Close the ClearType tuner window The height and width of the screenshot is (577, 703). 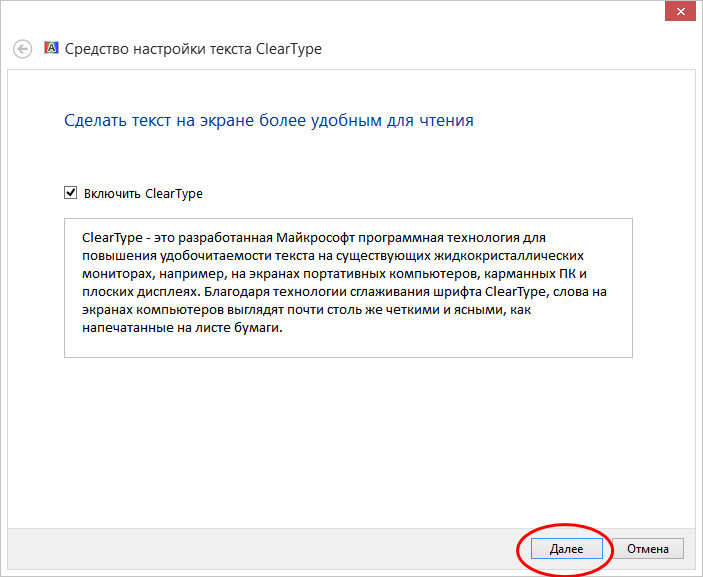pyautogui.click(x=680, y=11)
